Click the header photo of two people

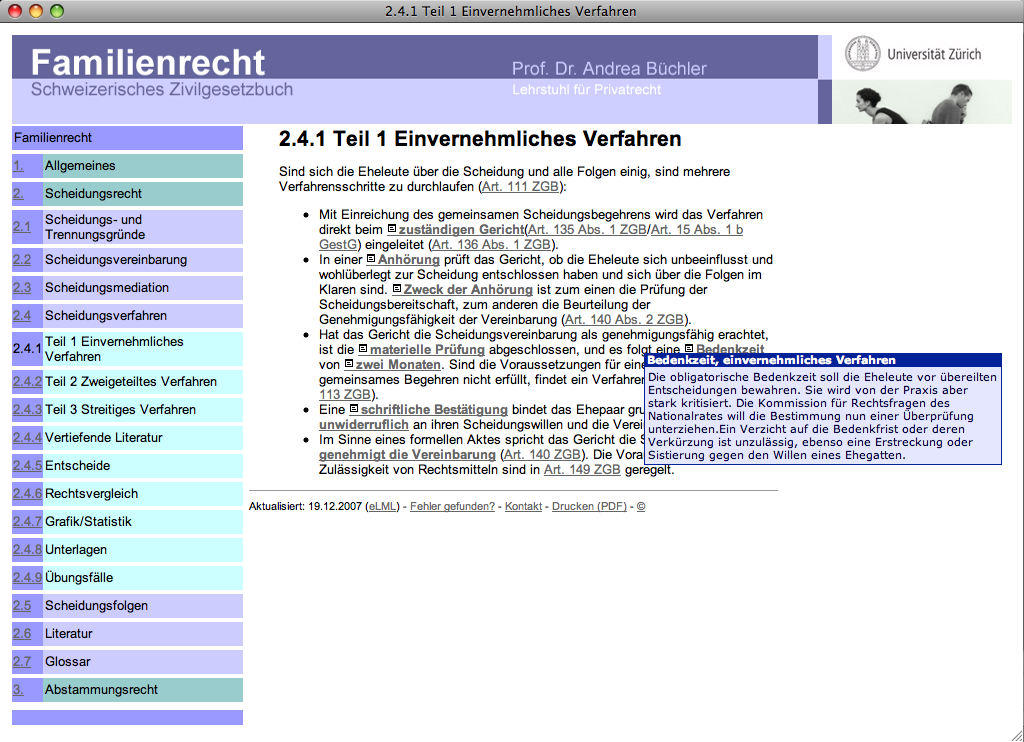[x=921, y=102]
